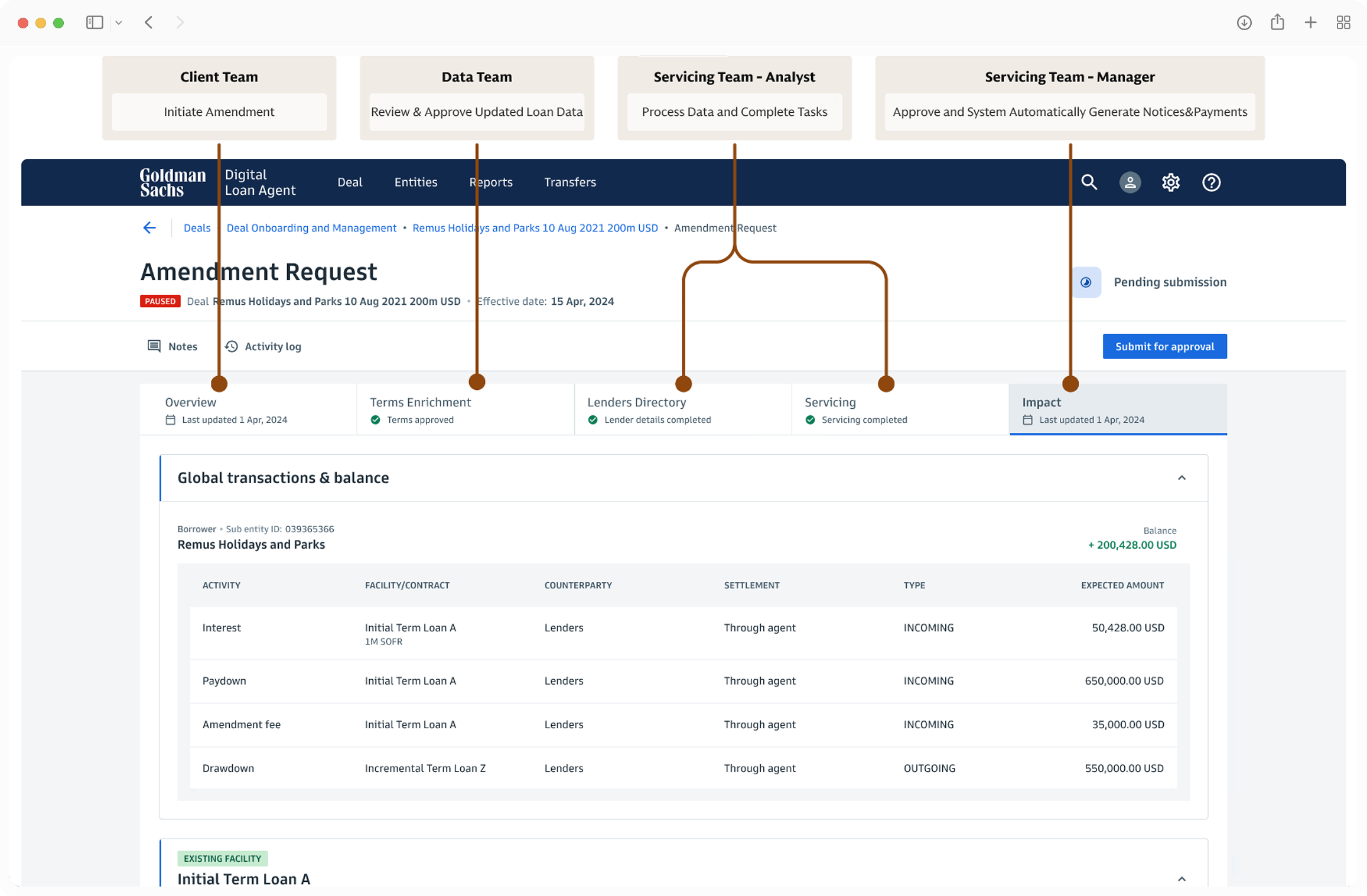The height and width of the screenshot is (896, 1367).
Task: Click the browser downloads icon
Action: tap(1244, 22)
